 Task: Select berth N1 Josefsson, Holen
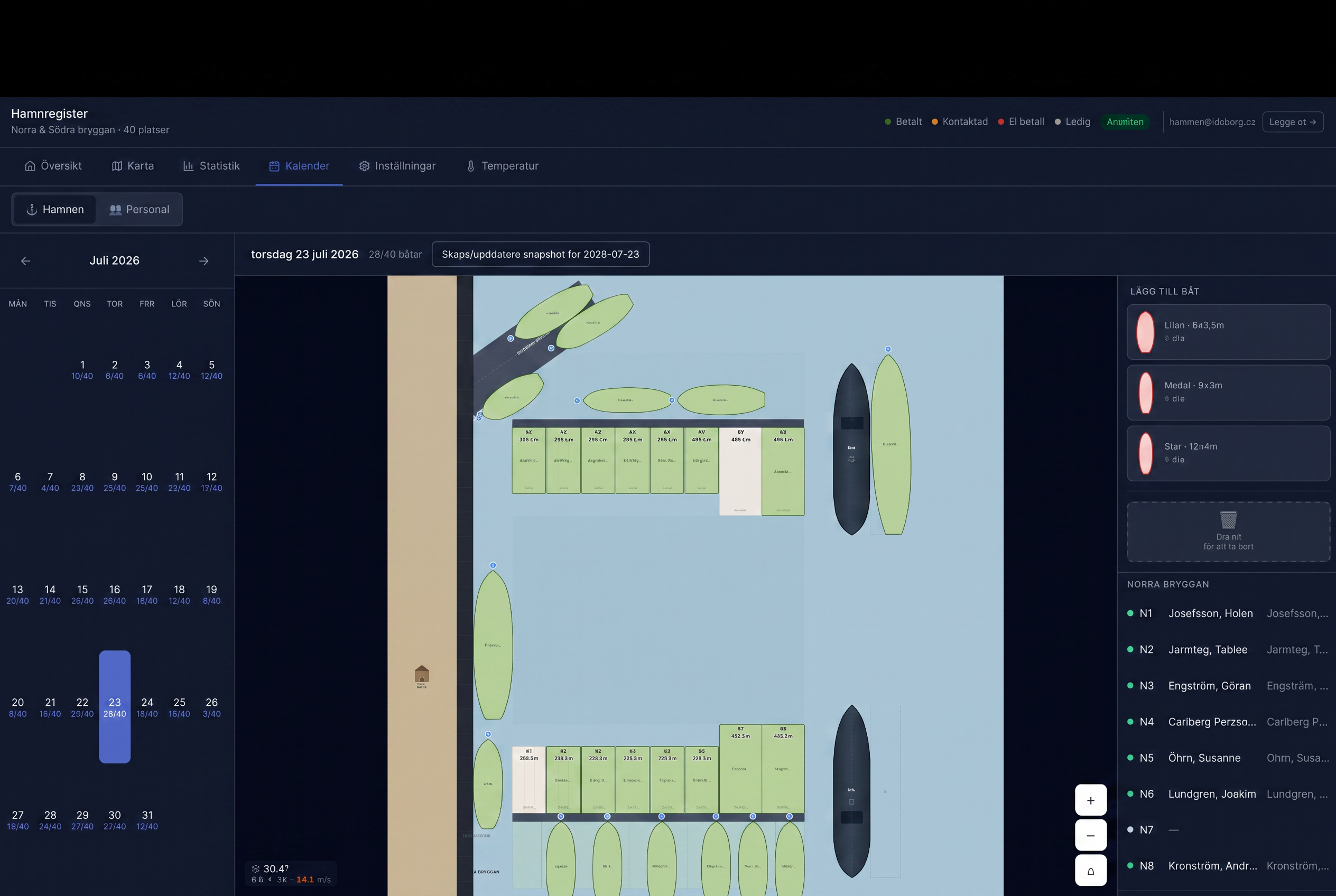tap(1228, 613)
